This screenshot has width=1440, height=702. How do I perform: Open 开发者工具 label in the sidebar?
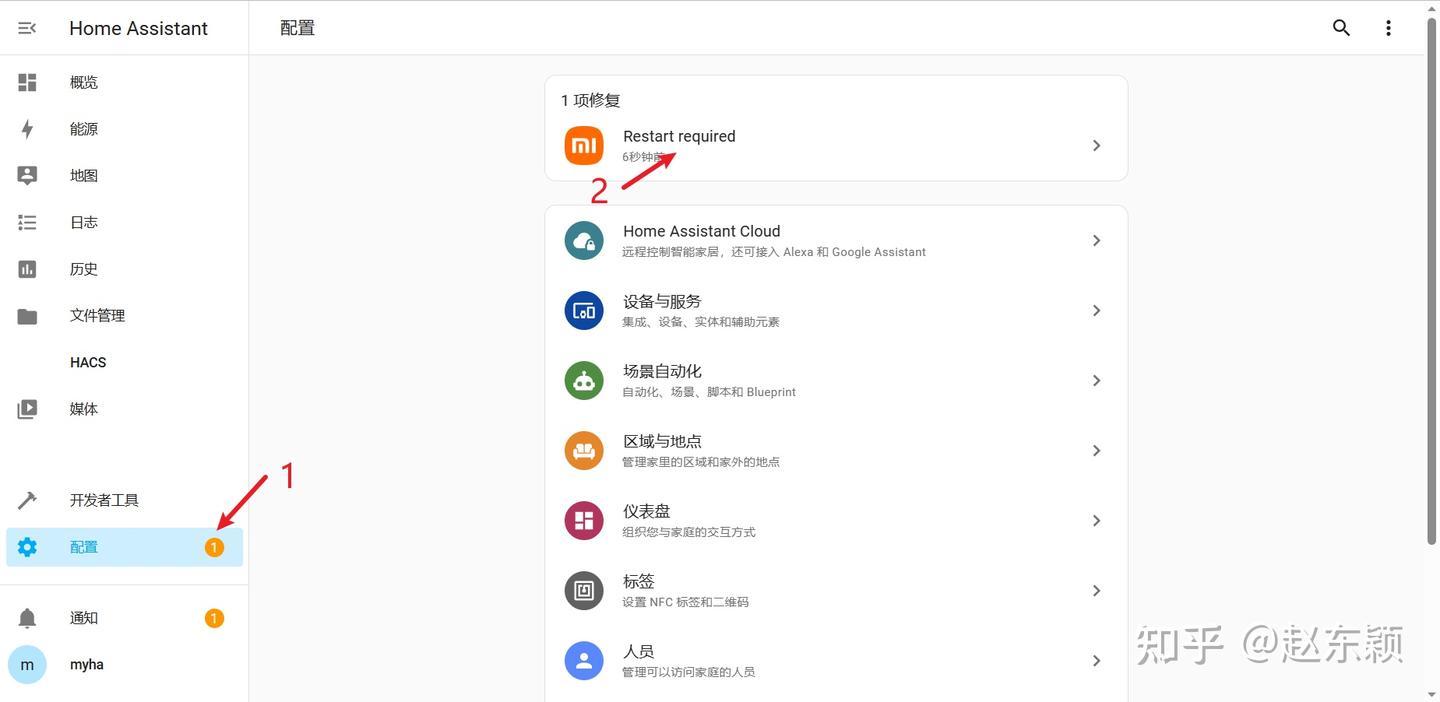(104, 500)
